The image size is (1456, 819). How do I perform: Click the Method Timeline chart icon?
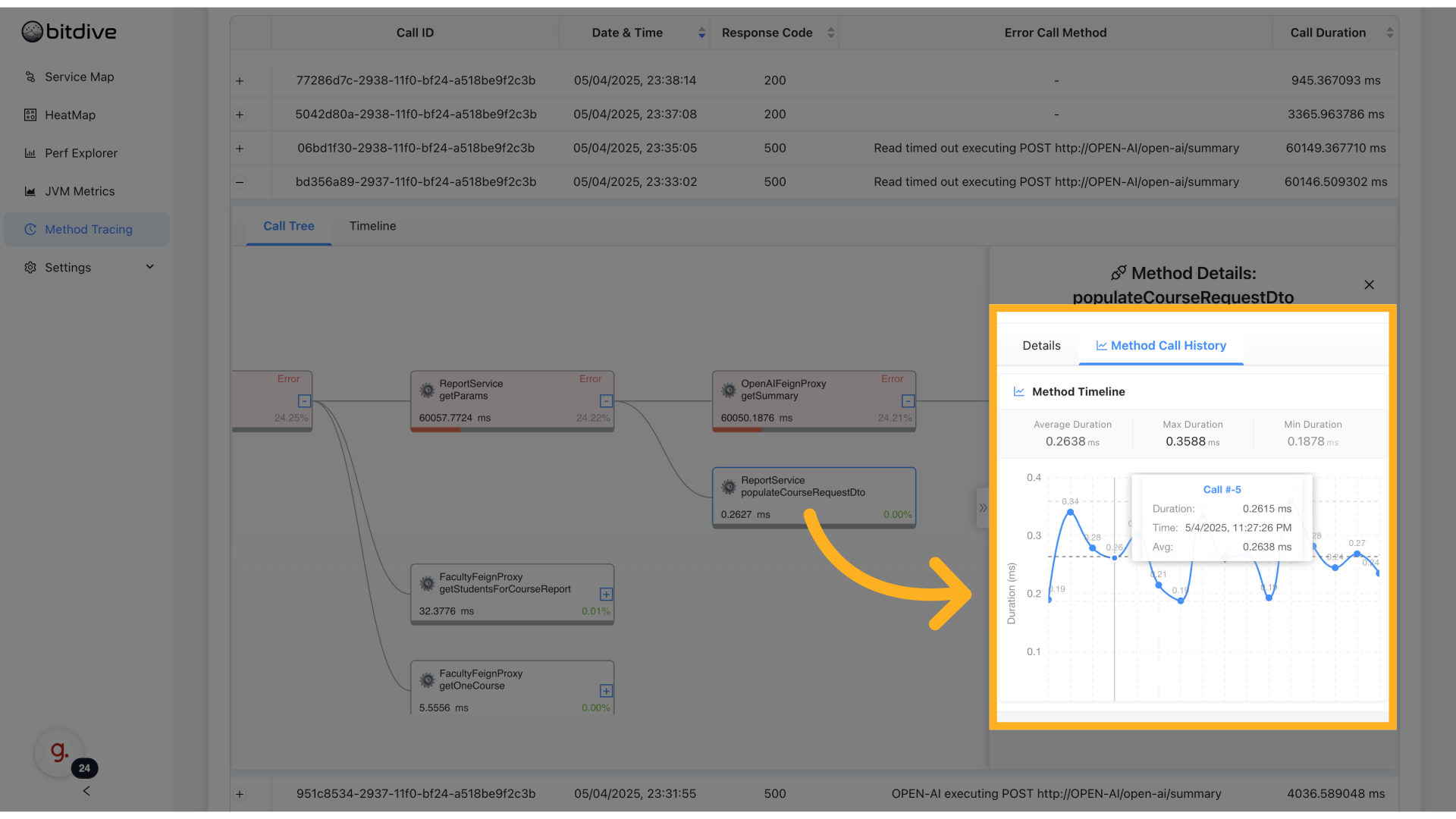pos(1019,392)
